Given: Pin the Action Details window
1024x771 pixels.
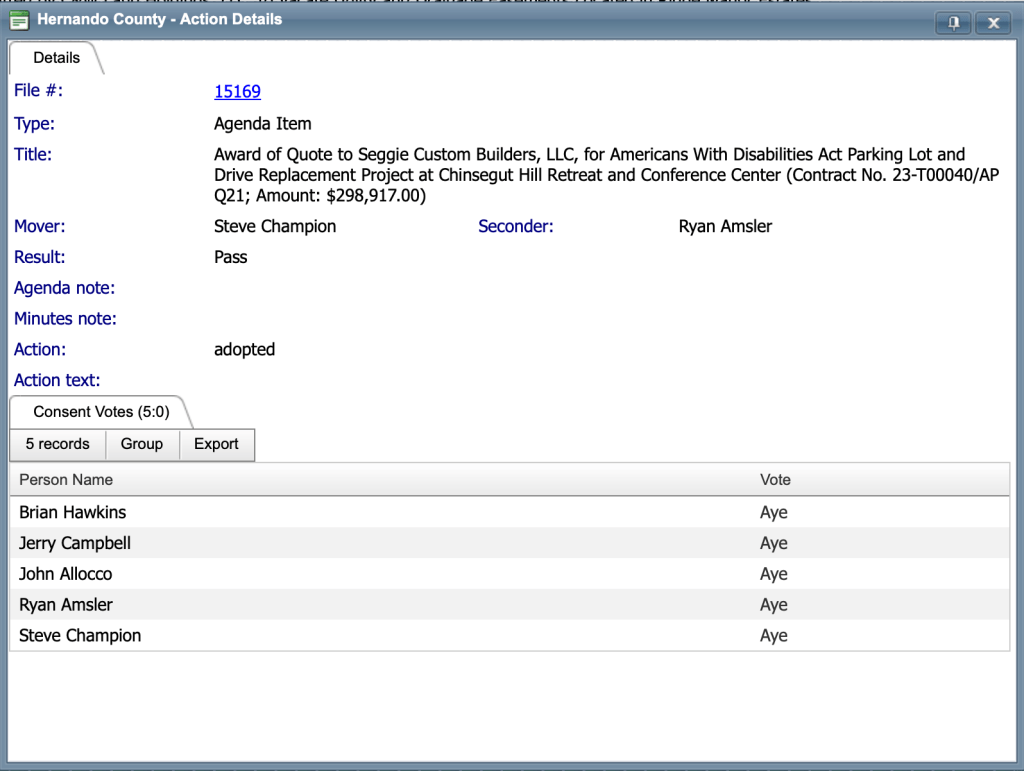Looking at the screenshot, I should coord(954,23).
